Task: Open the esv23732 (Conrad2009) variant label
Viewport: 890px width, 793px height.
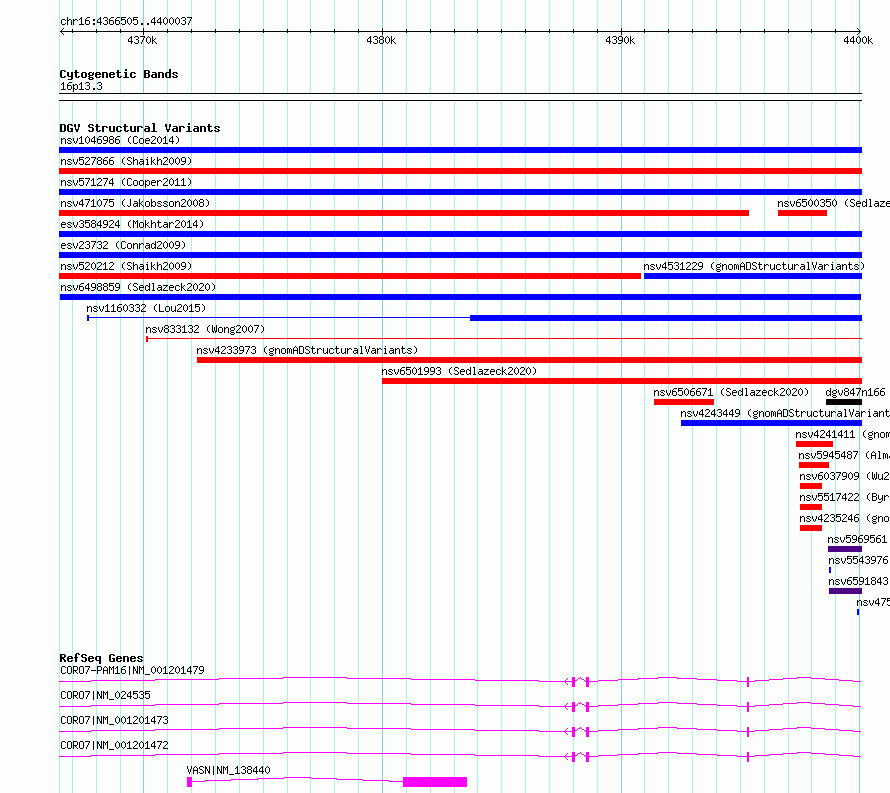Action: 123,245
